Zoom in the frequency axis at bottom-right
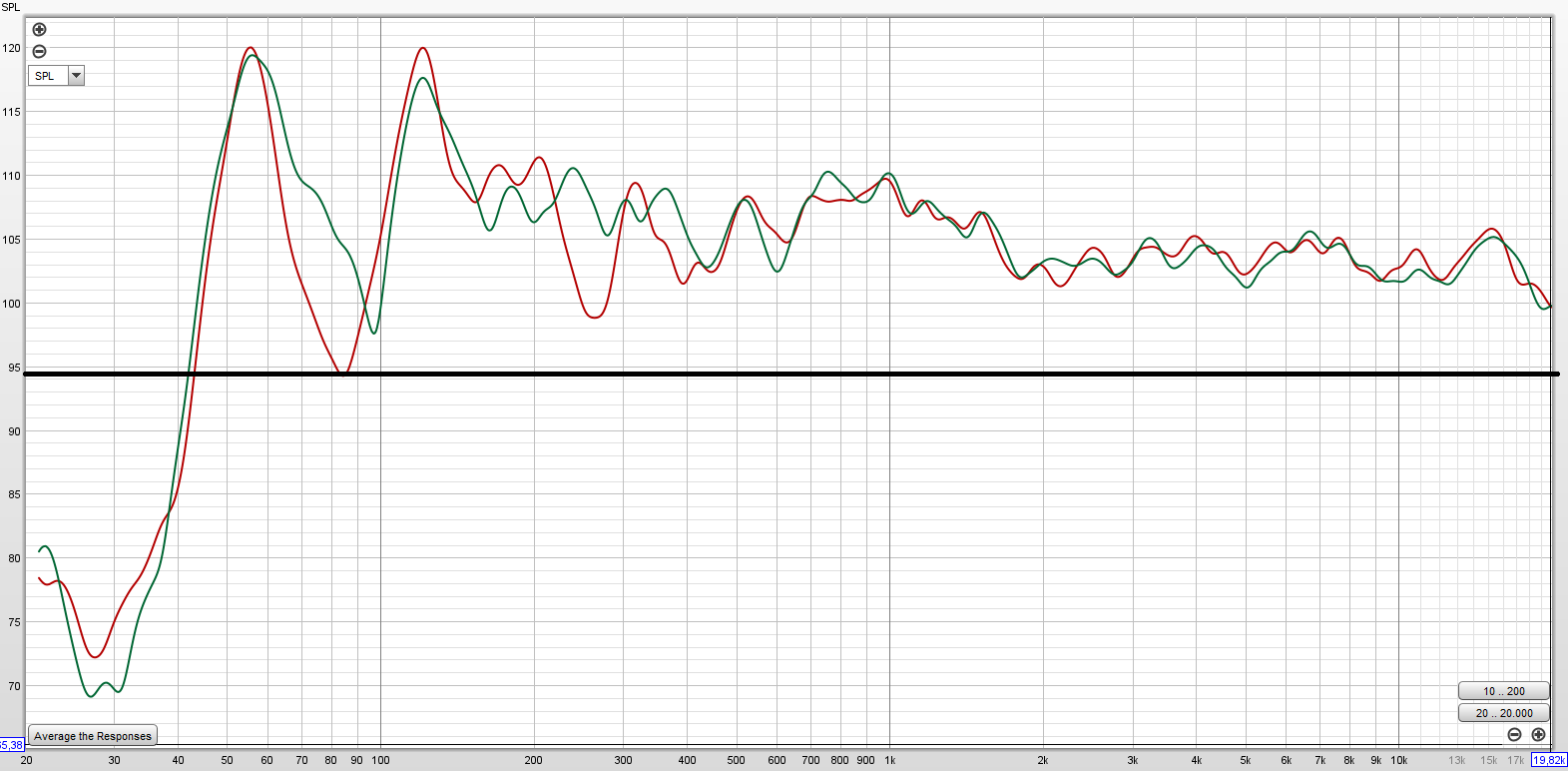This screenshot has width=1568, height=771. 1538,735
